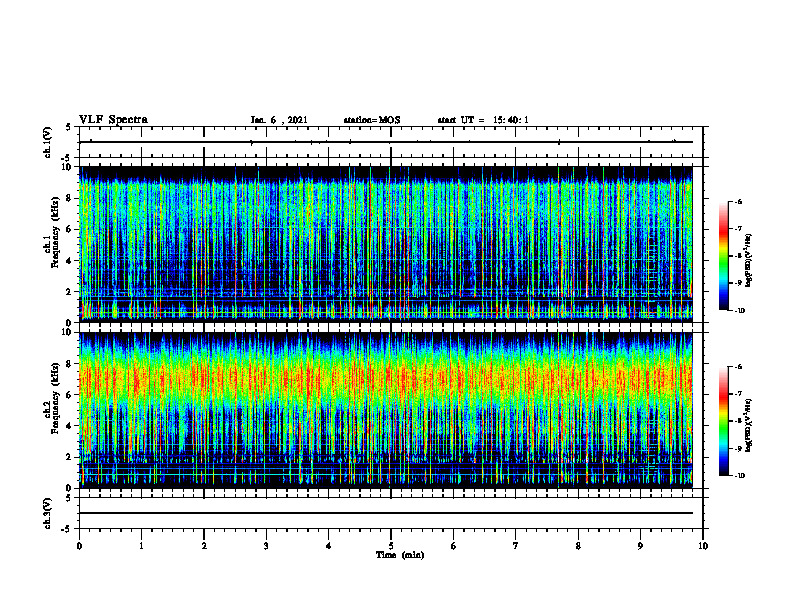Click the ch.1 voltage waveform trace
Viewport: 792px width, 612px height.
coord(386,142)
